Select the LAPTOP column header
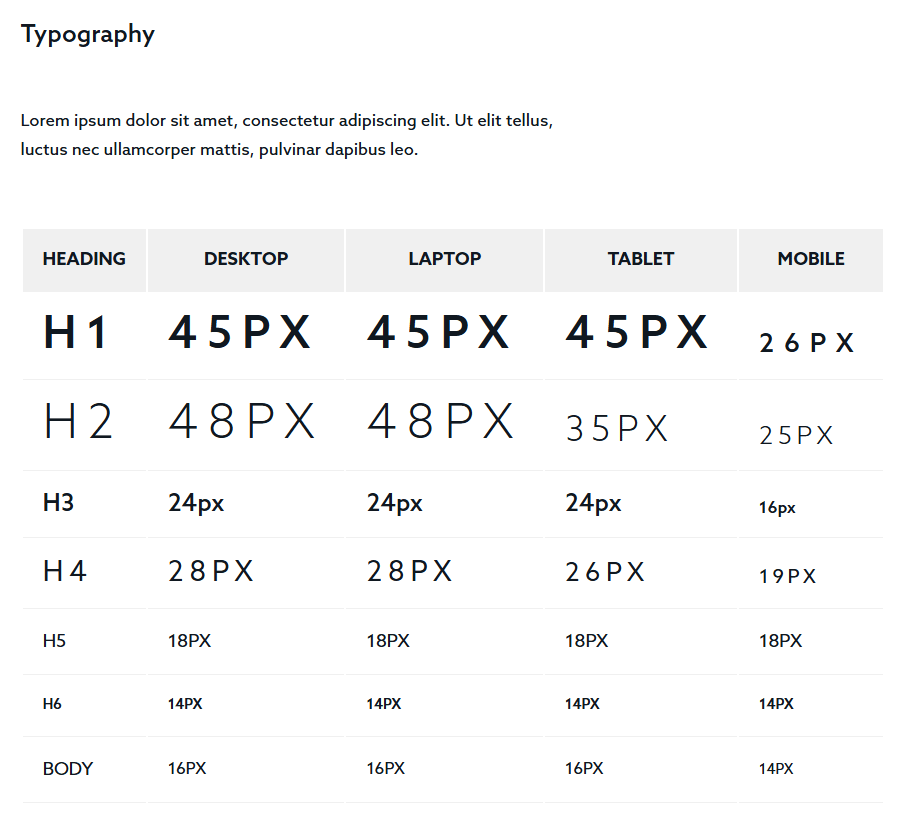The image size is (910, 834). [x=445, y=259]
